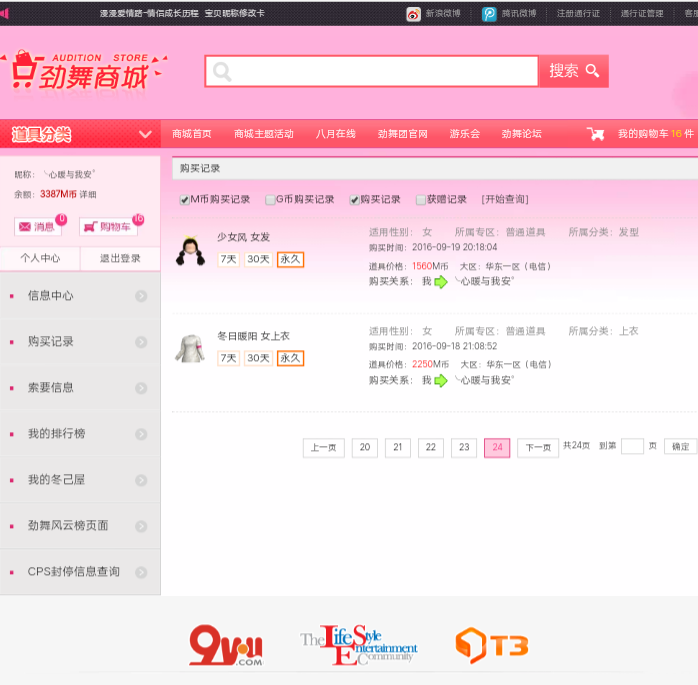Jump to page 21
The image size is (698, 685).
click(398, 448)
